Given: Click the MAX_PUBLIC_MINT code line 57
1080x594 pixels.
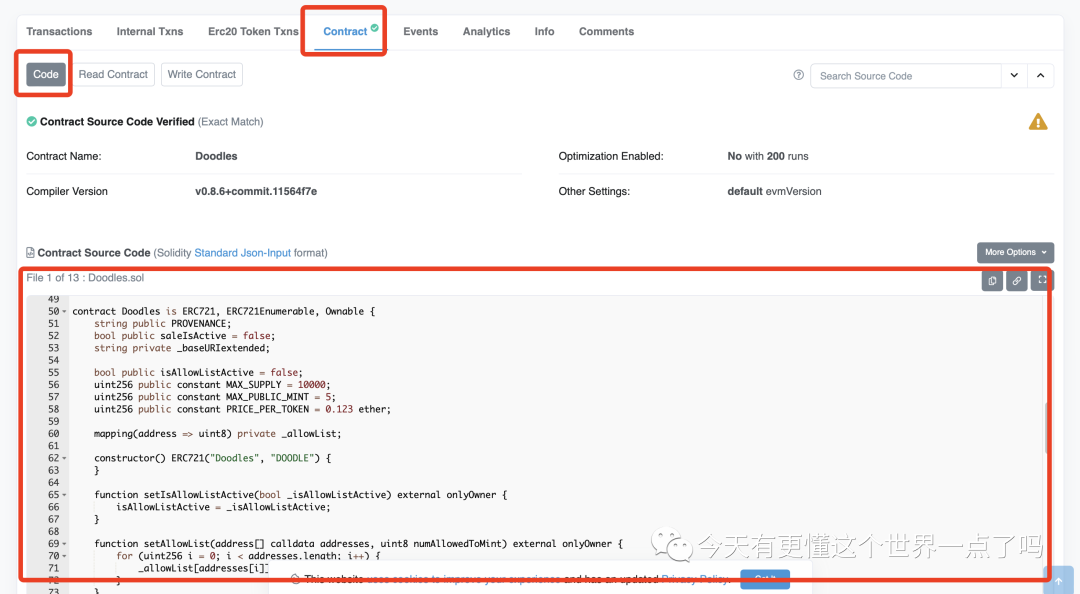Looking at the screenshot, I should [x=215, y=398].
